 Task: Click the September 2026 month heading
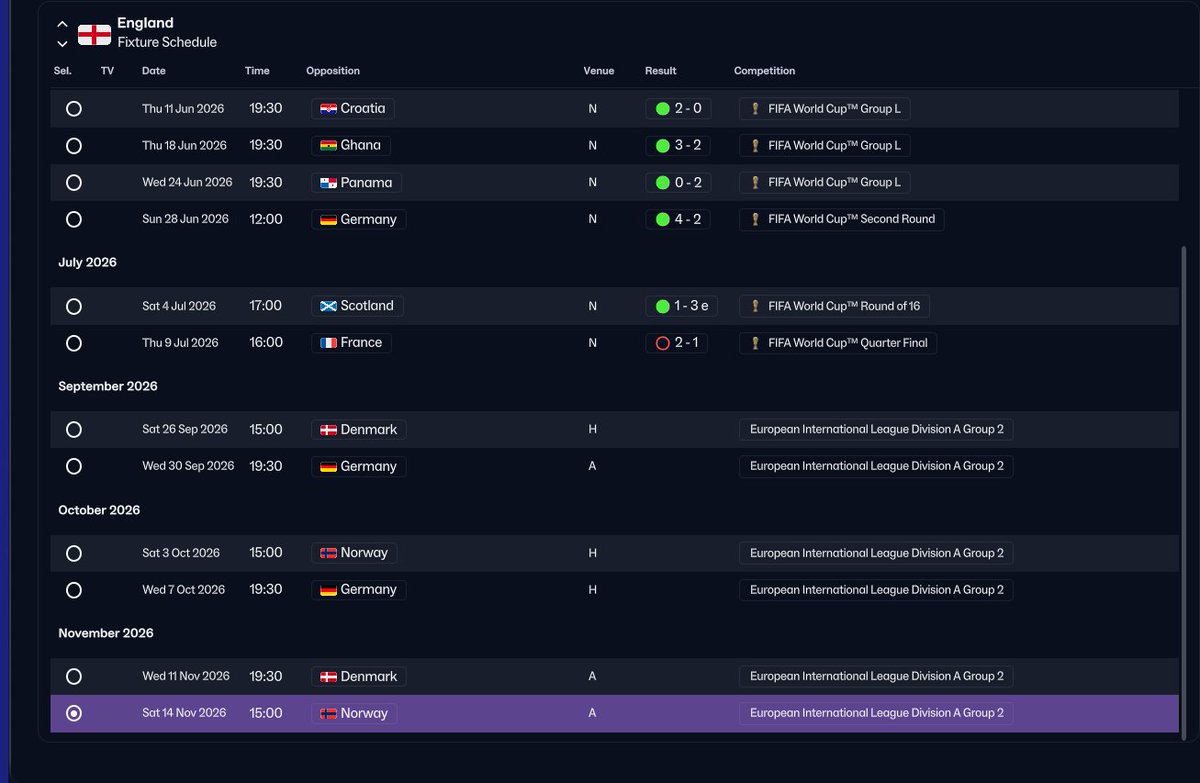108,386
